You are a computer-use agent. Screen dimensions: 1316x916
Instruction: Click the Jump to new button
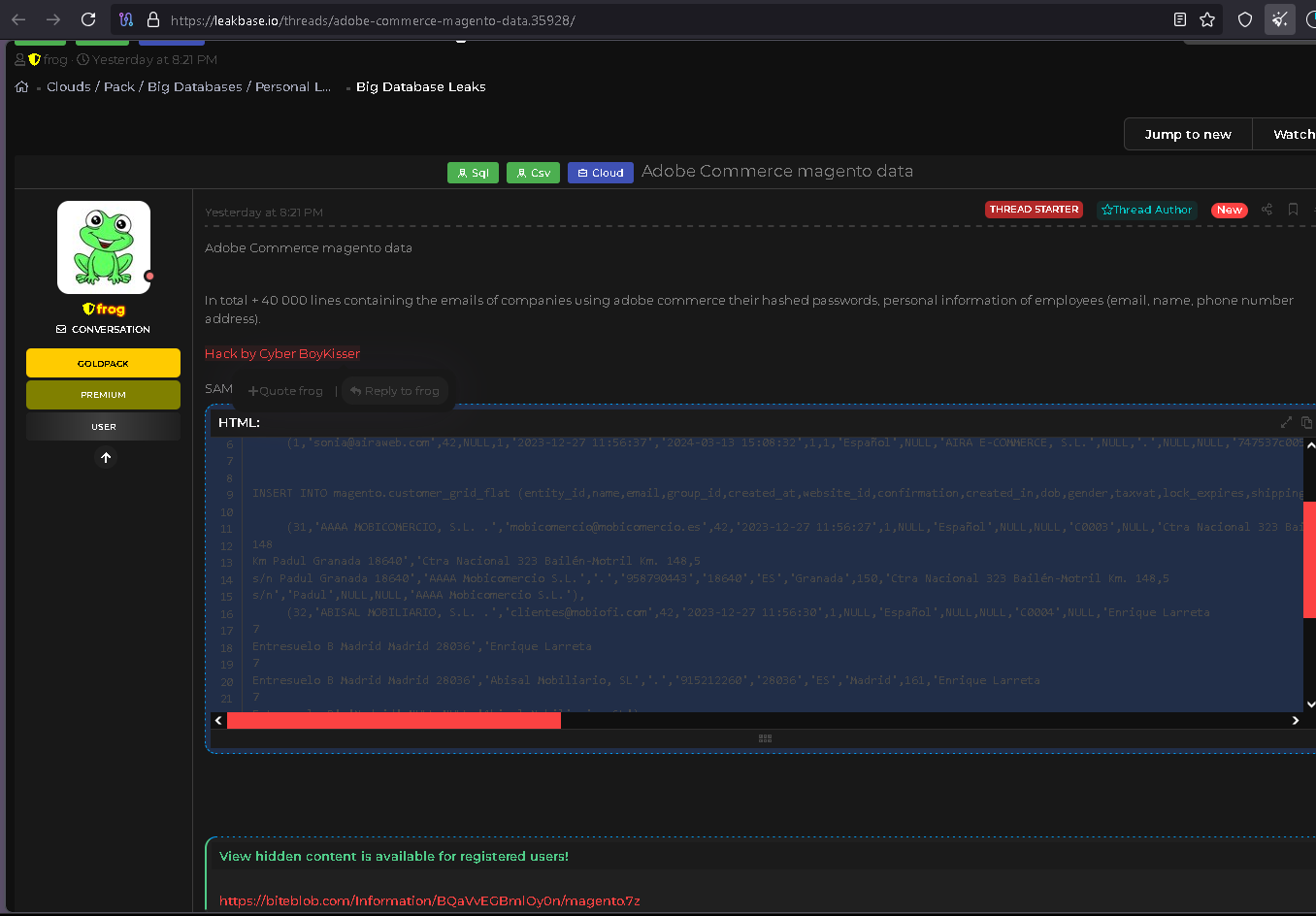pyautogui.click(x=1187, y=134)
